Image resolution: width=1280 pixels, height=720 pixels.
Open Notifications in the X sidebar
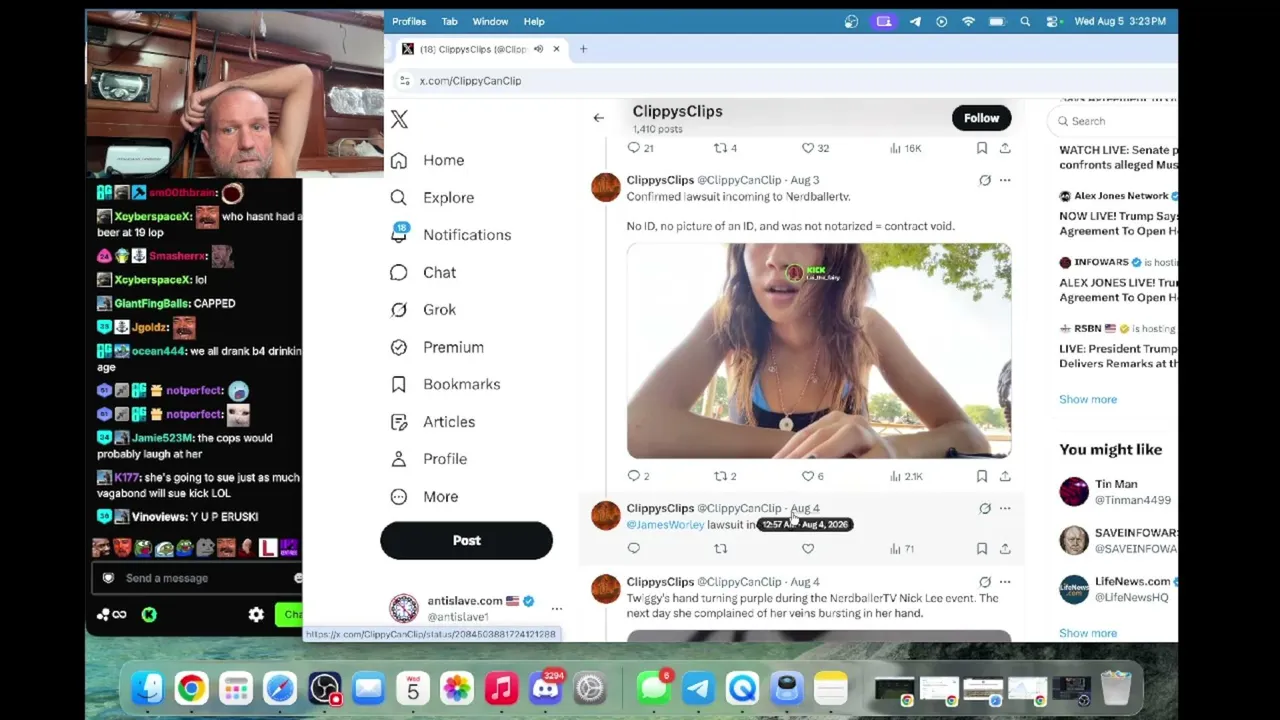tap(450, 235)
